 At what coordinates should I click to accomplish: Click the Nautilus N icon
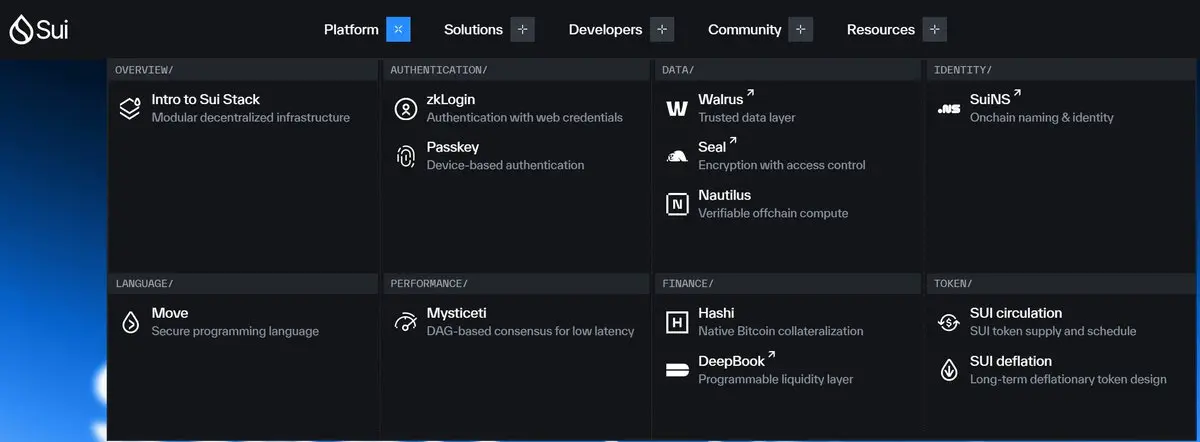[x=677, y=205]
